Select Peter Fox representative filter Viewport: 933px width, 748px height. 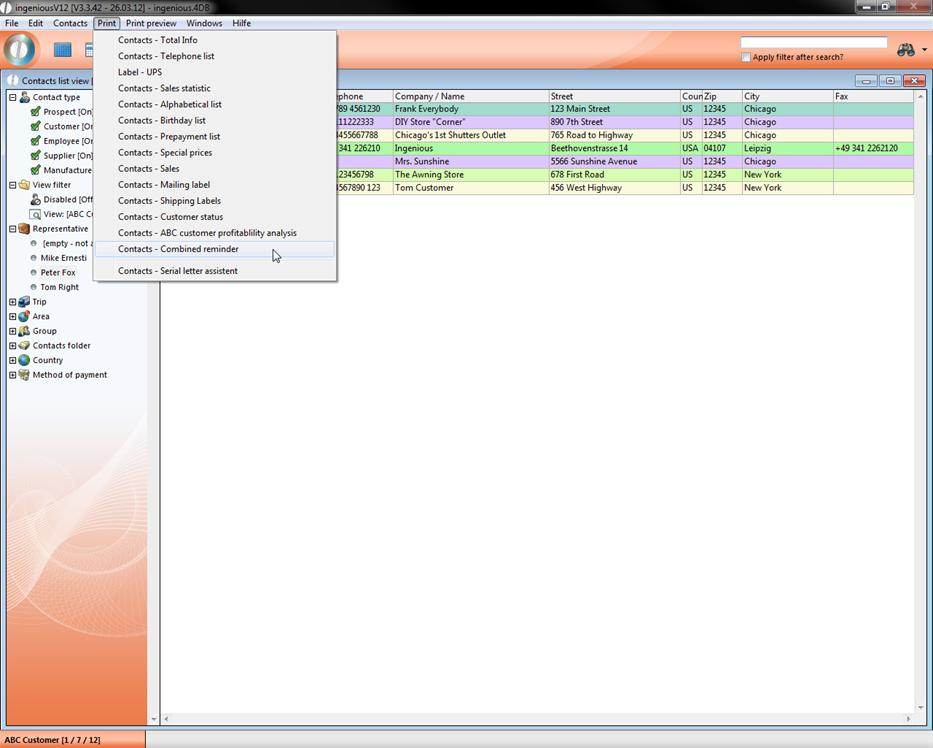pyautogui.click(x=58, y=273)
